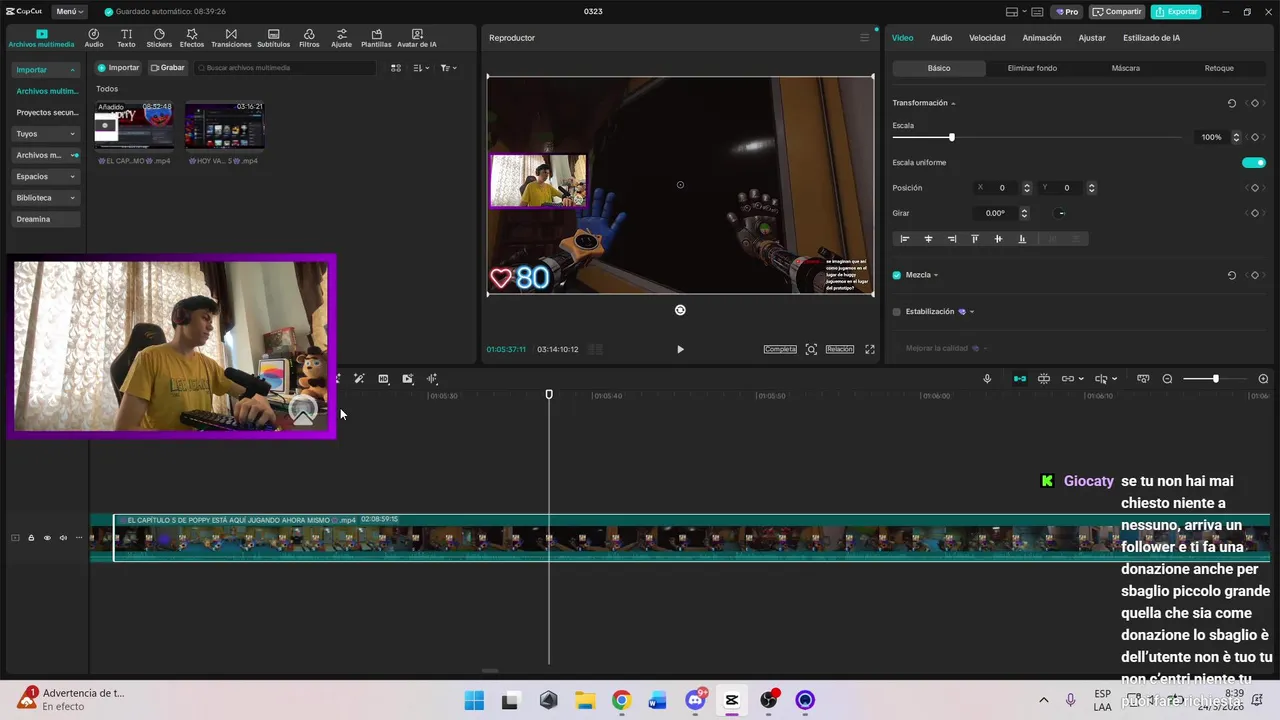Expand the Biblioteca sidebar section
1280x720 pixels.
click(x=46, y=198)
